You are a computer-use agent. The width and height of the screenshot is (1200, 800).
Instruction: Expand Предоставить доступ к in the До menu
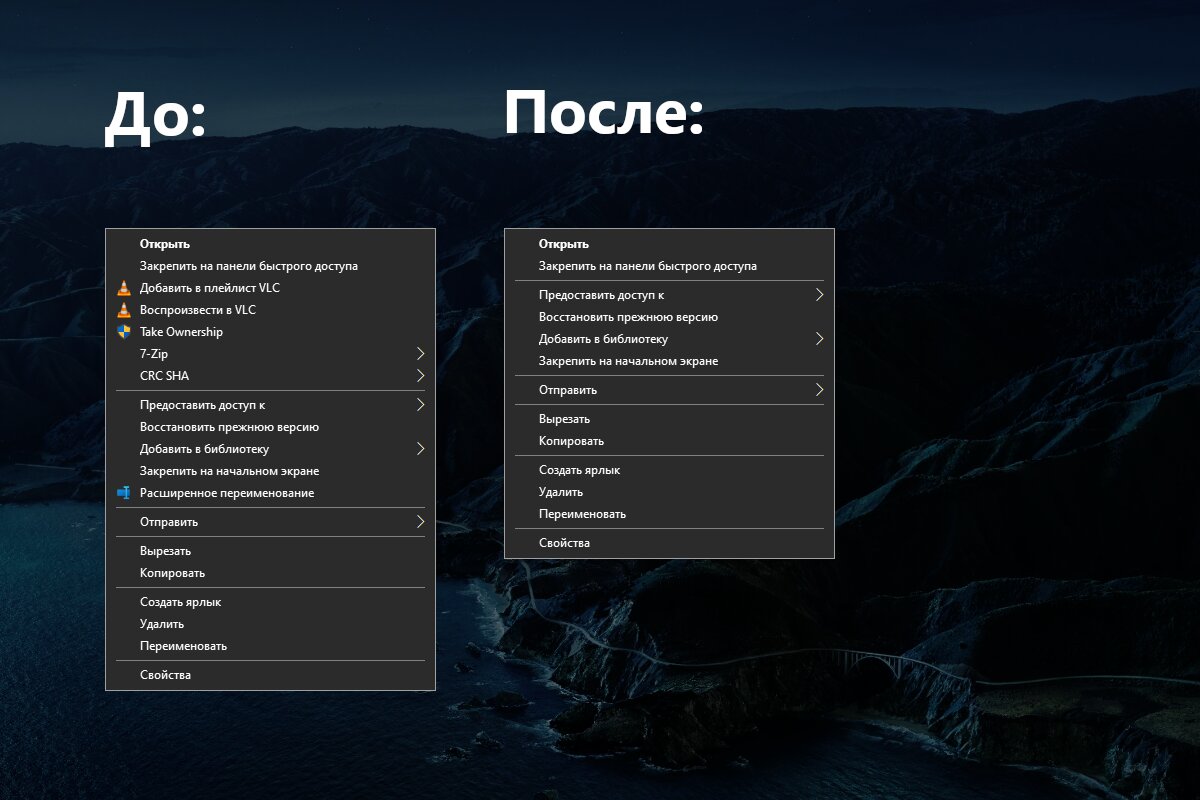click(420, 405)
